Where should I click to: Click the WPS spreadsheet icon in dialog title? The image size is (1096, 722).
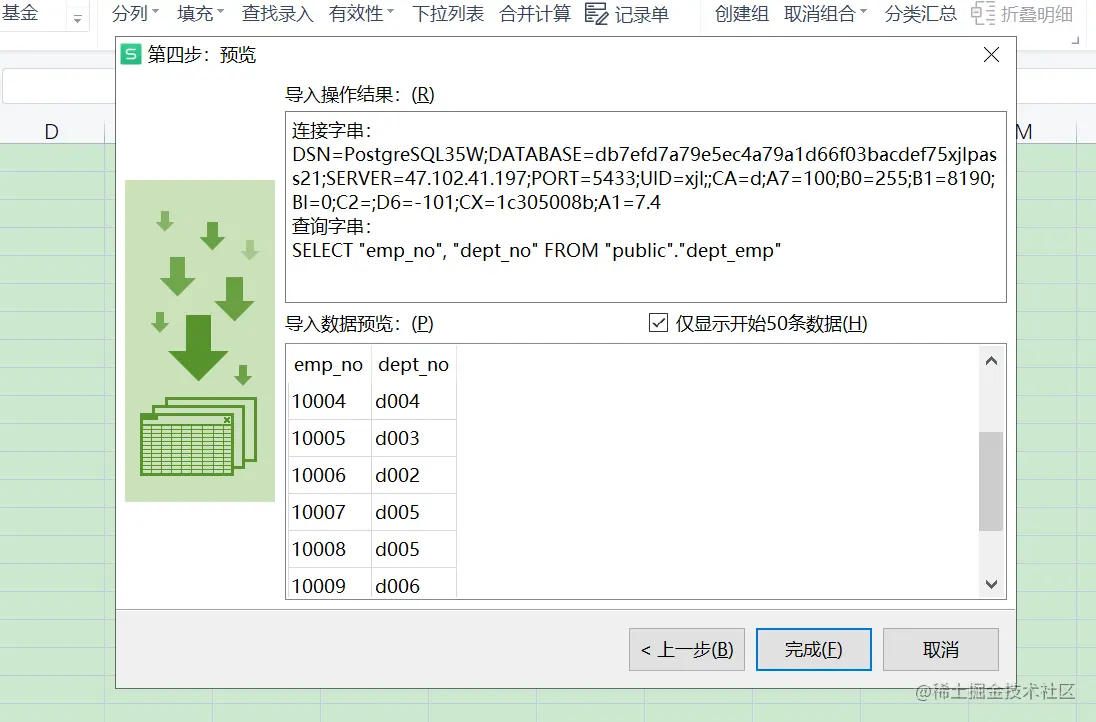pyautogui.click(x=131, y=55)
